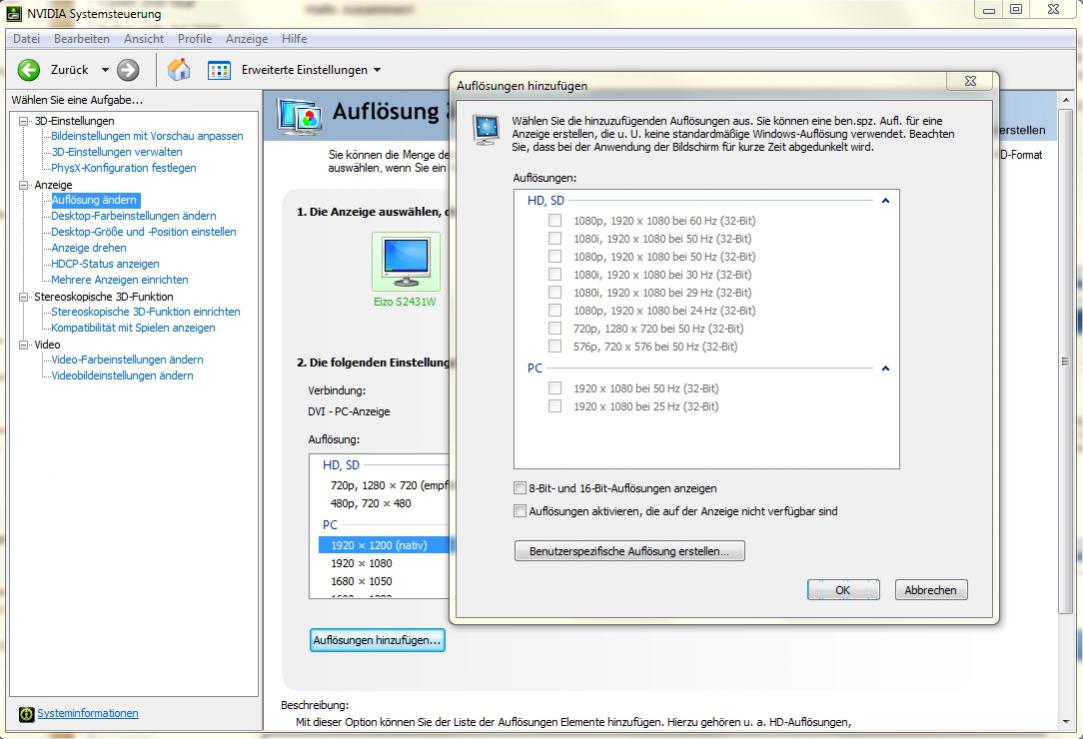Image resolution: width=1083 pixels, height=739 pixels.
Task: Open the Profile menu
Action: coord(195,39)
